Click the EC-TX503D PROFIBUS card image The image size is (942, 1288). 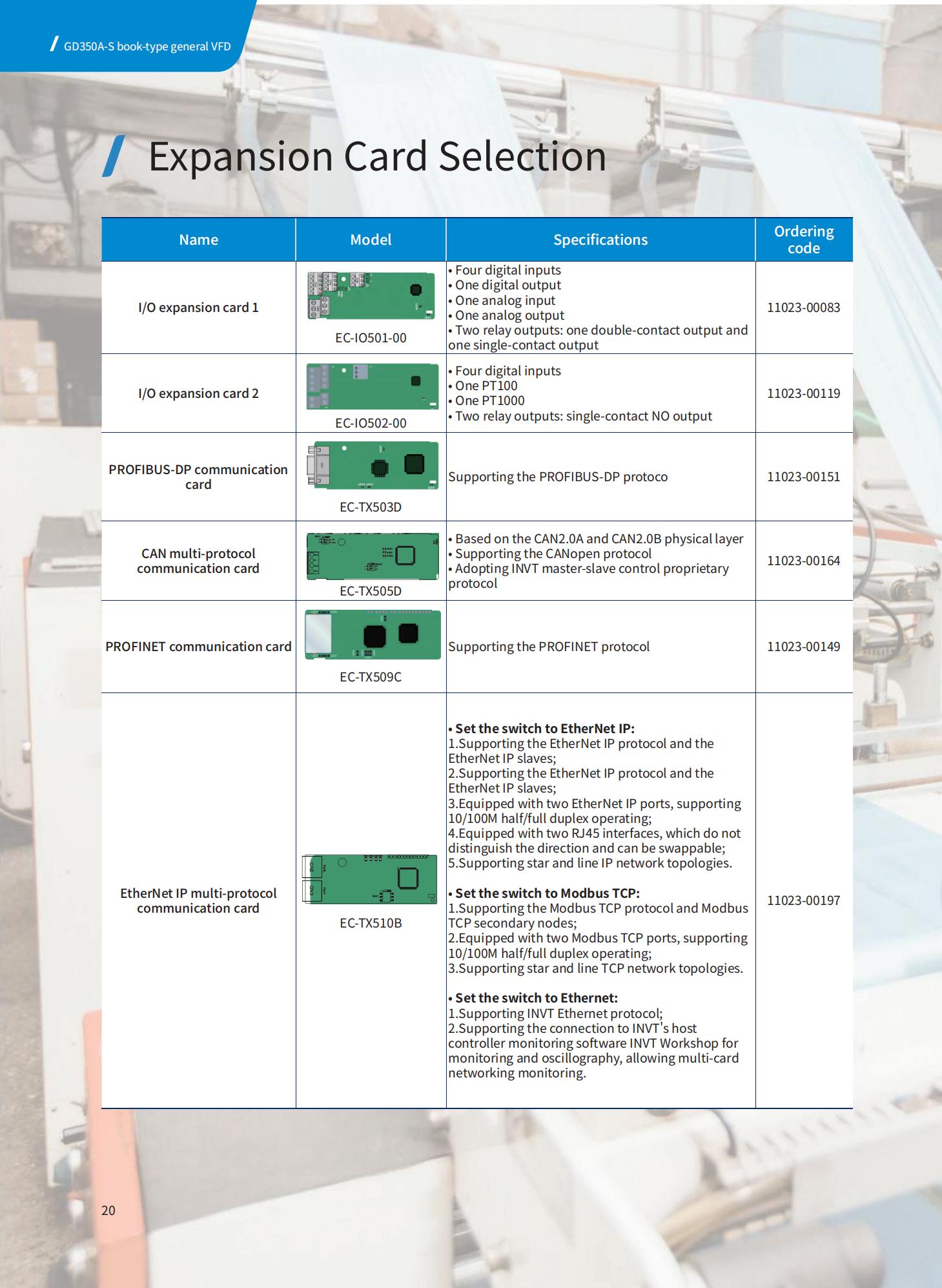click(x=372, y=465)
